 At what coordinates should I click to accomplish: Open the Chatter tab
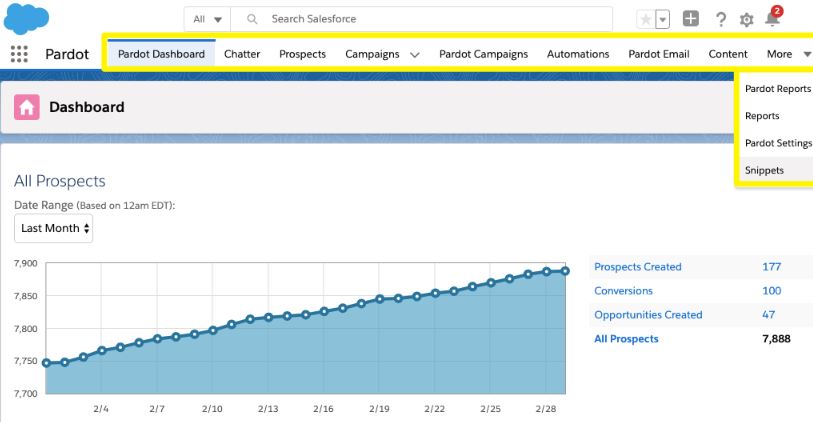(242, 54)
